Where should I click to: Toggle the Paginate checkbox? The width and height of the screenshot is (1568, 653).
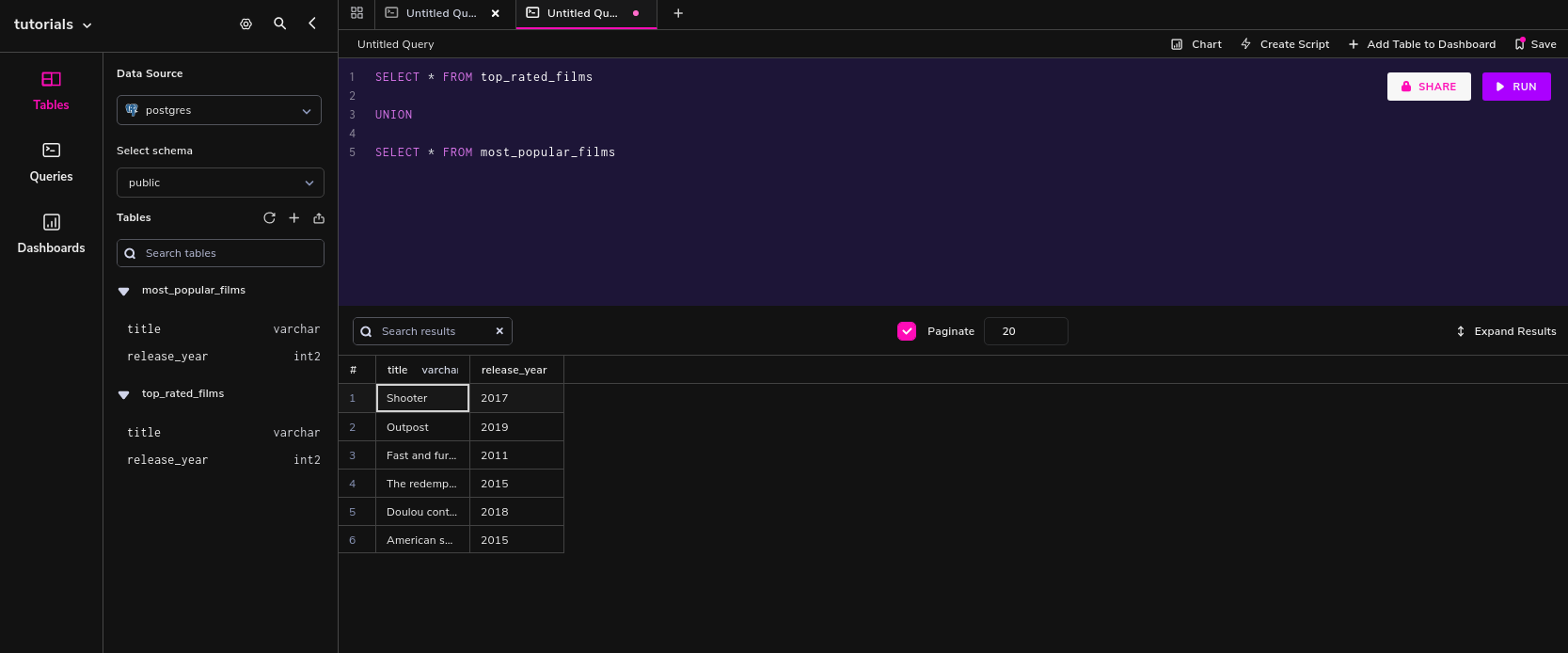click(x=907, y=331)
